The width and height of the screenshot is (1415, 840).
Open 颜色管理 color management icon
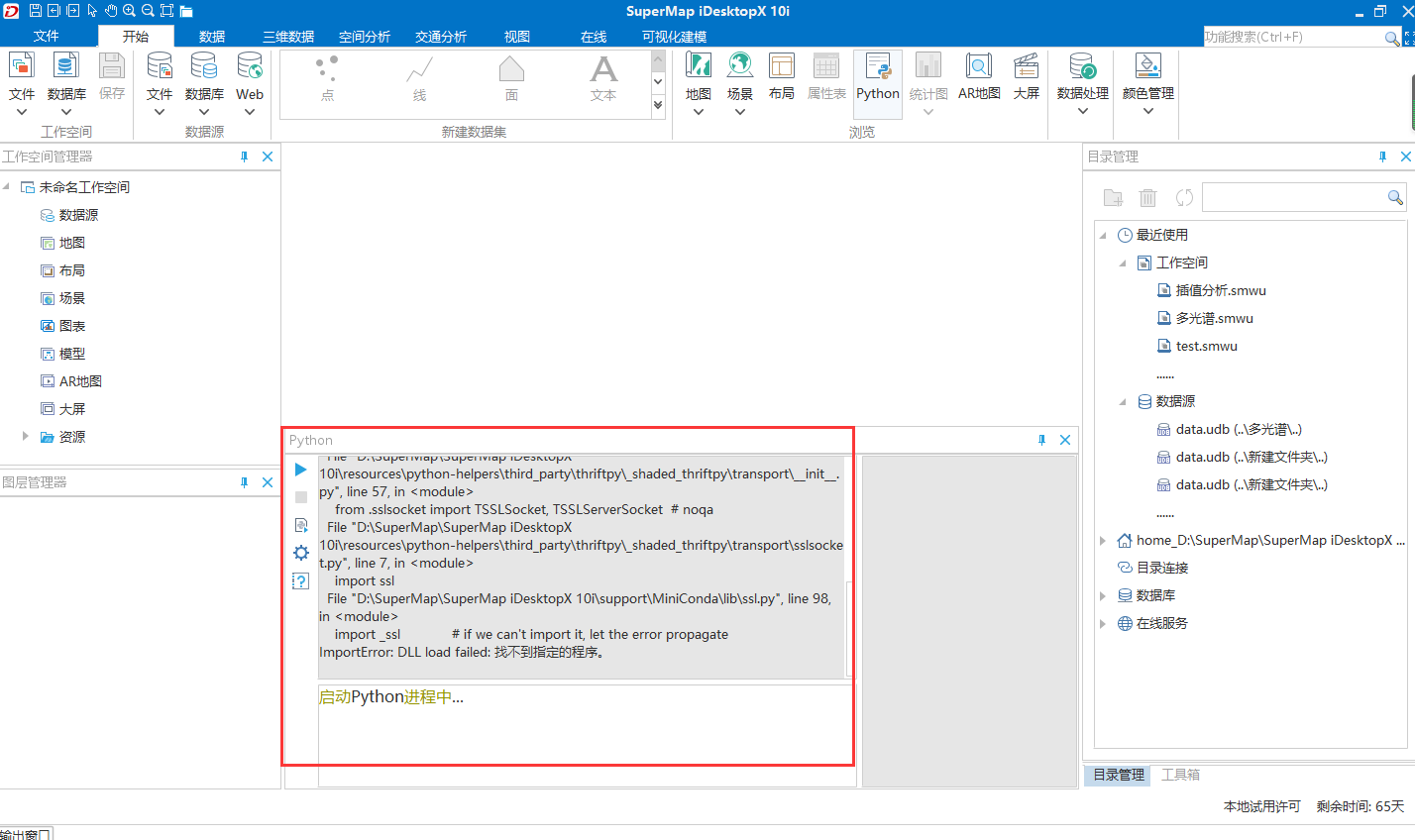point(1148,65)
